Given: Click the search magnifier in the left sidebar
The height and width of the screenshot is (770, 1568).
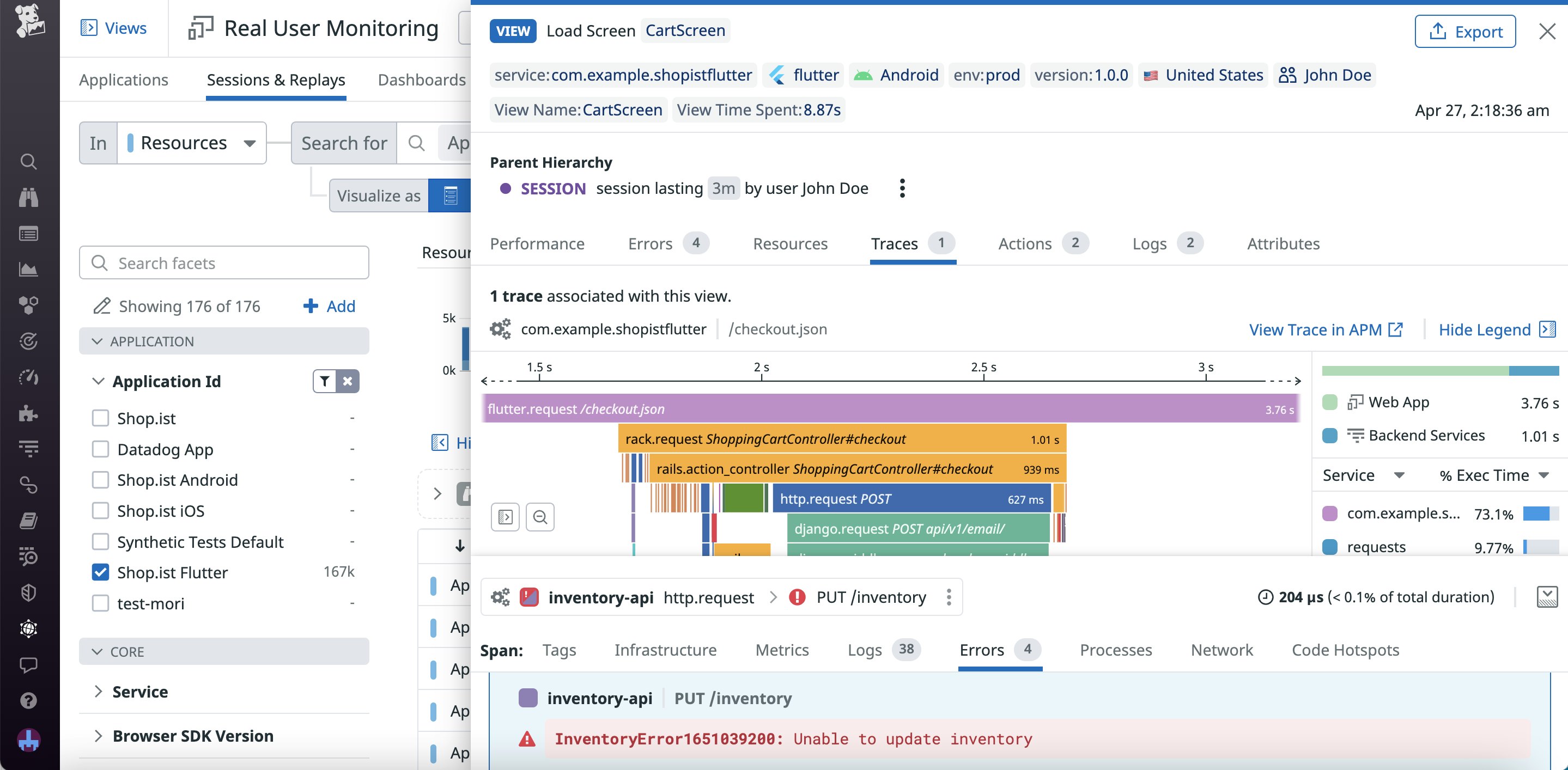Looking at the screenshot, I should (x=28, y=162).
